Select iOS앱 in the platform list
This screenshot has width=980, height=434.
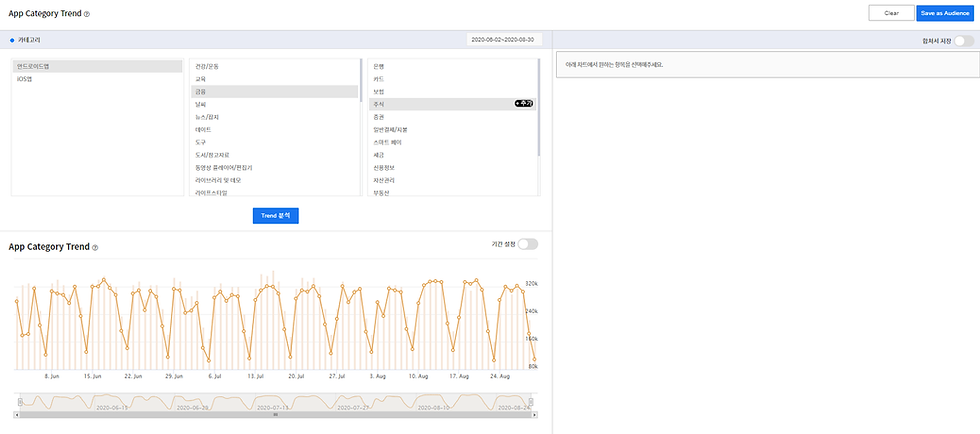98,79
